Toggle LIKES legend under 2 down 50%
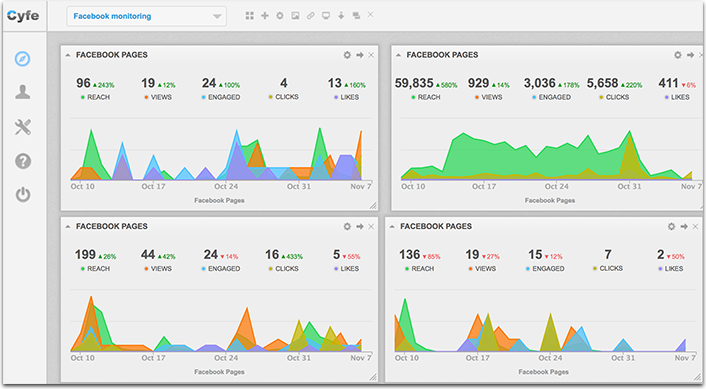 (670, 269)
